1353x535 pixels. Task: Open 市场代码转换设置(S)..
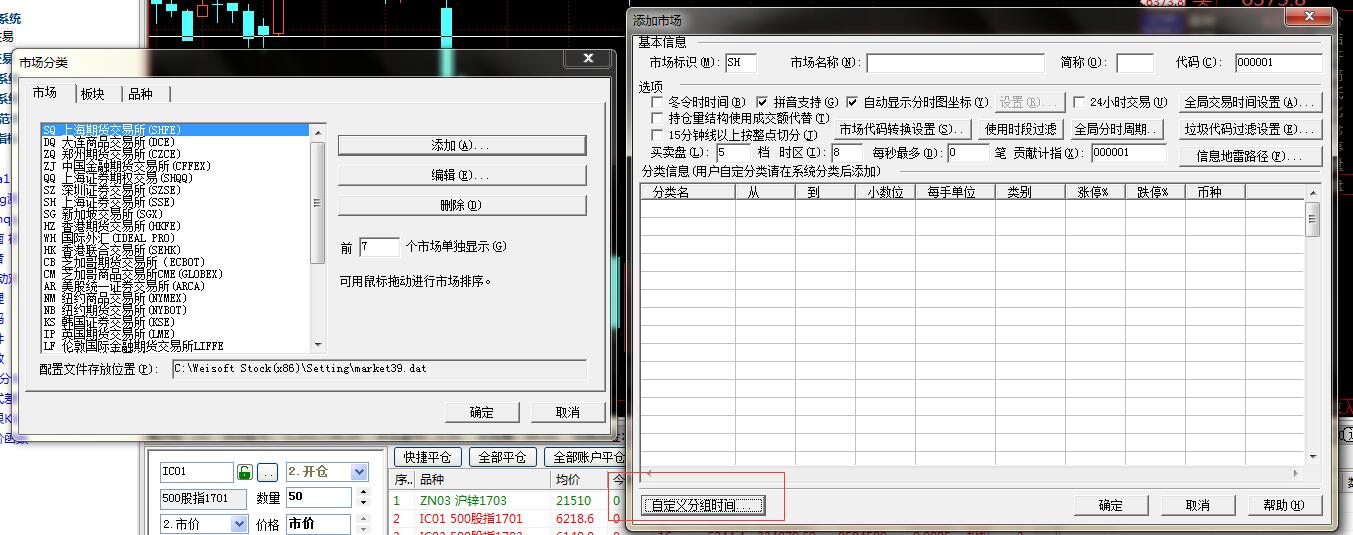point(904,129)
